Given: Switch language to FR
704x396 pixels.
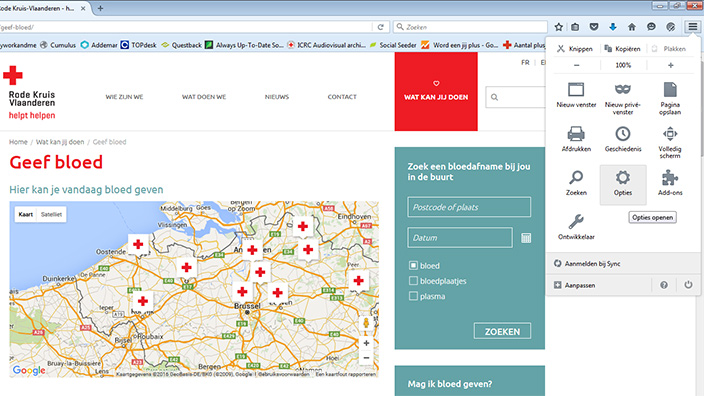Looking at the screenshot, I should coord(525,62).
